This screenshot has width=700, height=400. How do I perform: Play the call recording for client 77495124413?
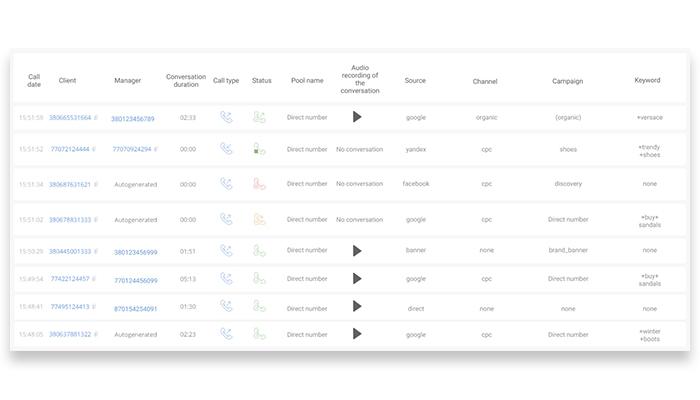click(x=357, y=306)
